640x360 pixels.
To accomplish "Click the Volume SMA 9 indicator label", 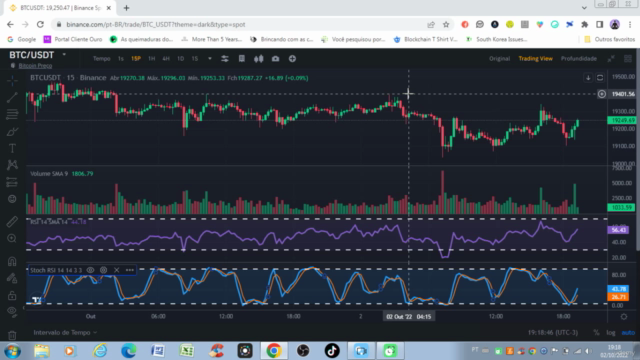I will [x=49, y=174].
